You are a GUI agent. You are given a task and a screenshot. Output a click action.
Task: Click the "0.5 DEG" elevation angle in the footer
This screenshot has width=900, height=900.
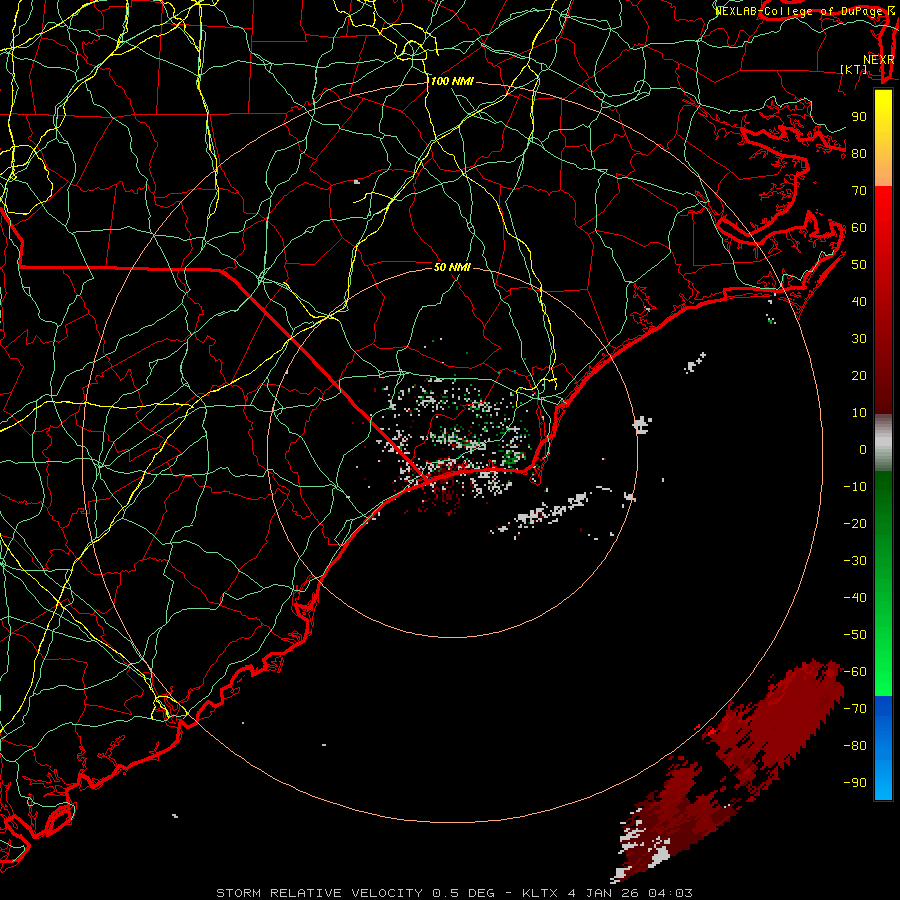tap(463, 893)
